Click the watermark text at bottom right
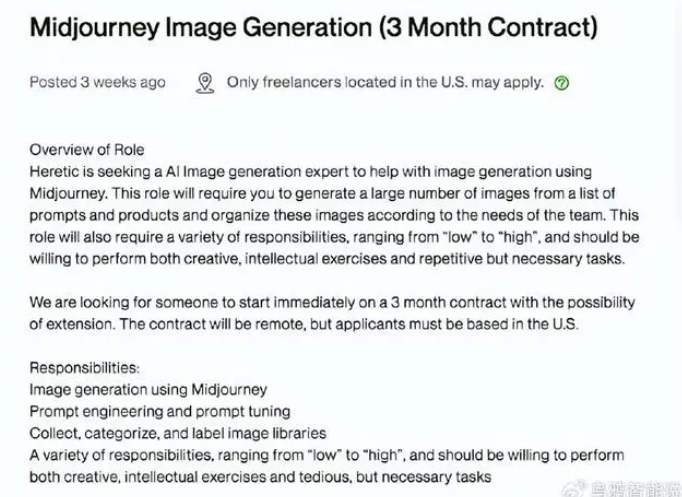Image resolution: width=682 pixels, height=497 pixels. click(635, 489)
